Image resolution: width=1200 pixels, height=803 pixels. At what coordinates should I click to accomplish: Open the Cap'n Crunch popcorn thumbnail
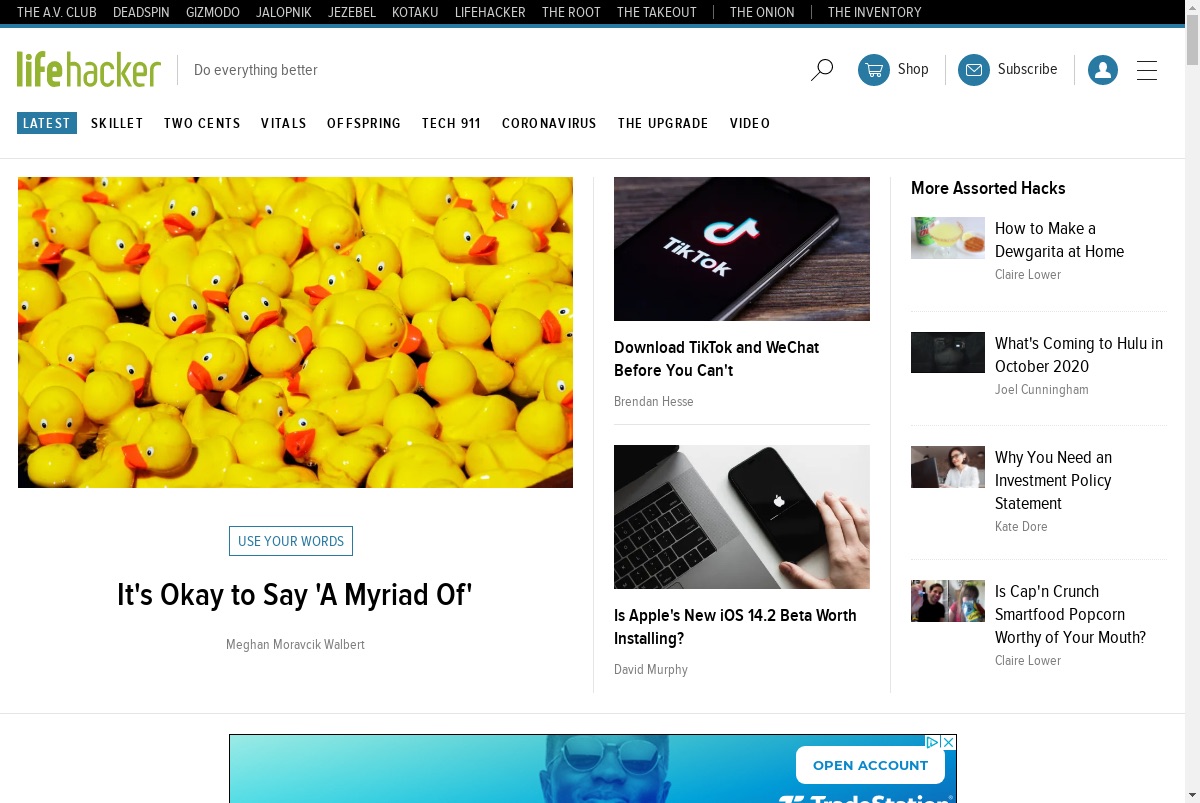948,601
